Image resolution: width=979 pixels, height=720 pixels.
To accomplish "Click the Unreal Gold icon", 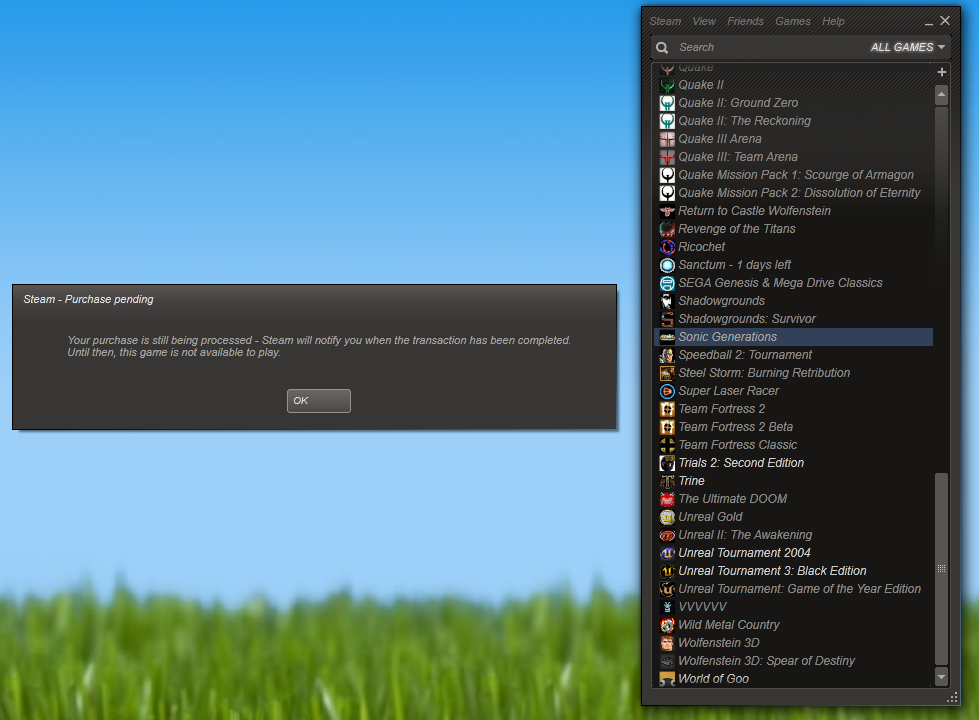I will (x=667, y=517).
